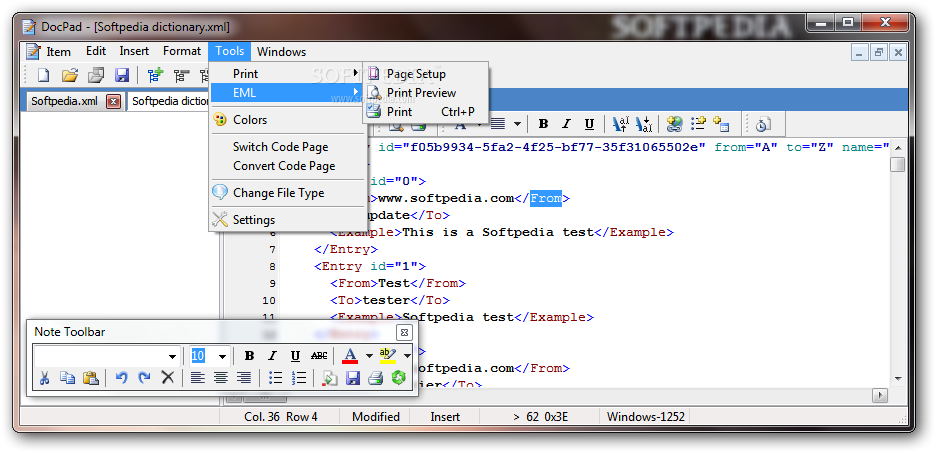Undo with the blue back-arrow icon
The width and height of the screenshot is (936, 453).
tap(121, 378)
